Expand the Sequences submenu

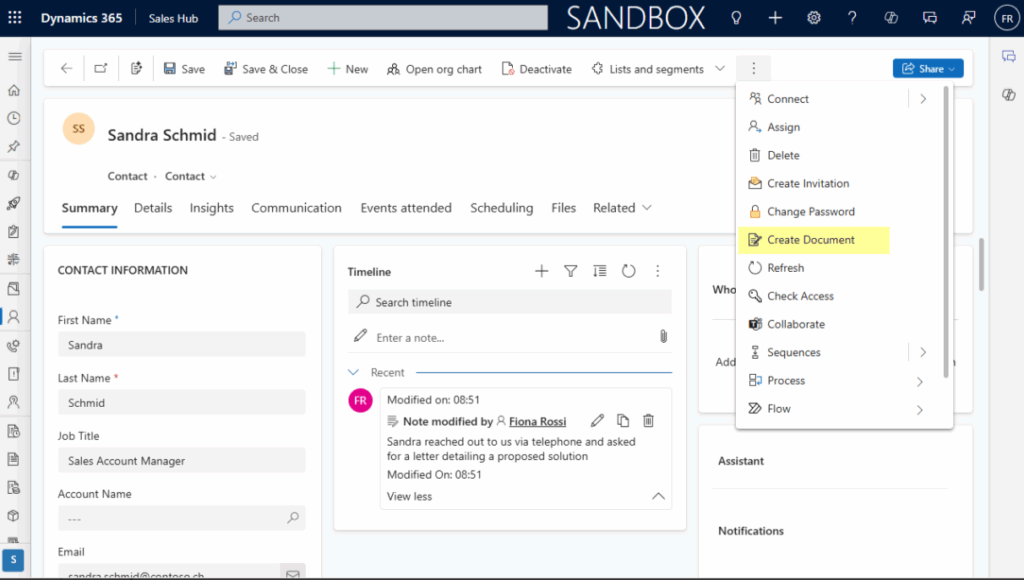coord(920,352)
